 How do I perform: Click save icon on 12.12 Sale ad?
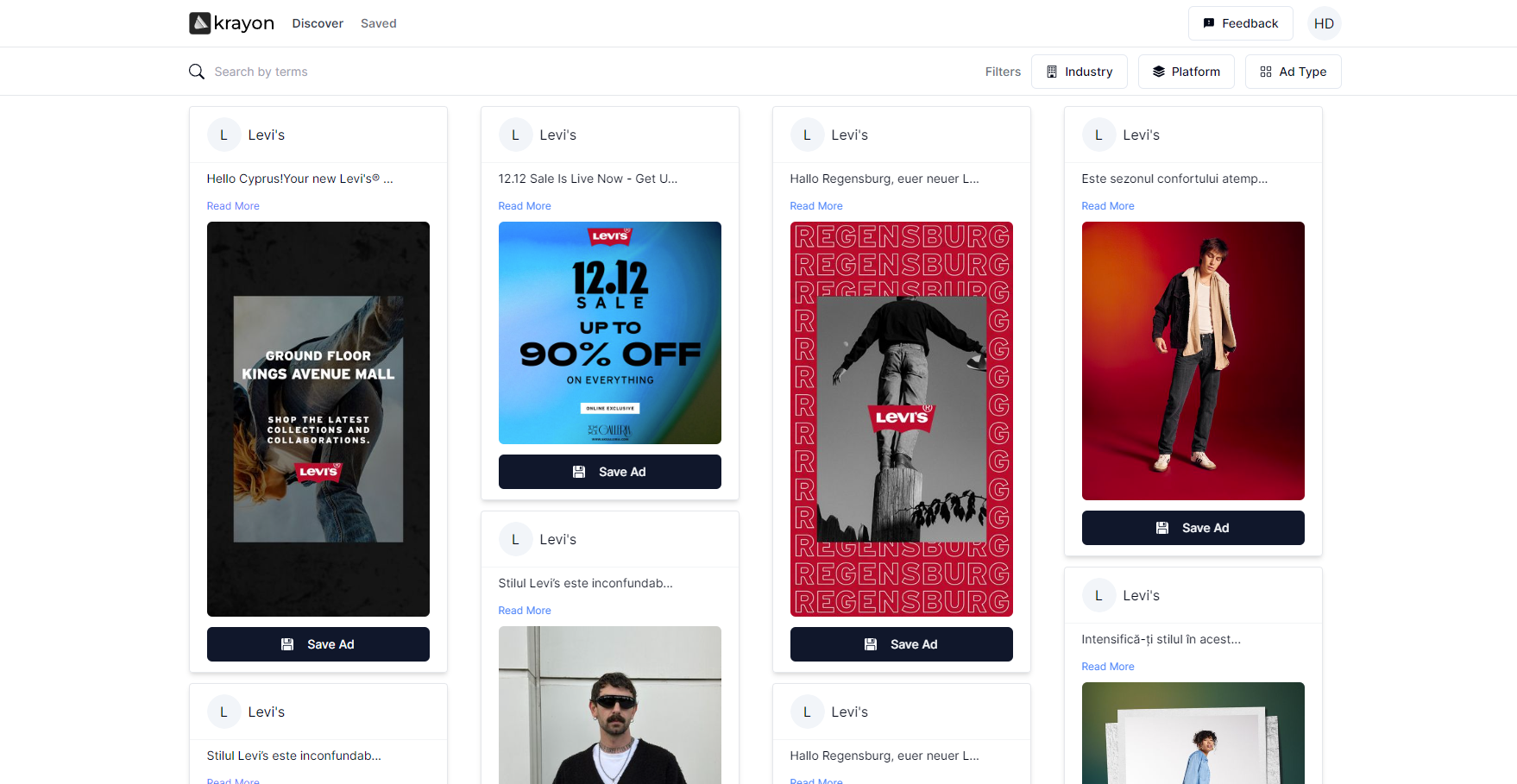click(579, 472)
